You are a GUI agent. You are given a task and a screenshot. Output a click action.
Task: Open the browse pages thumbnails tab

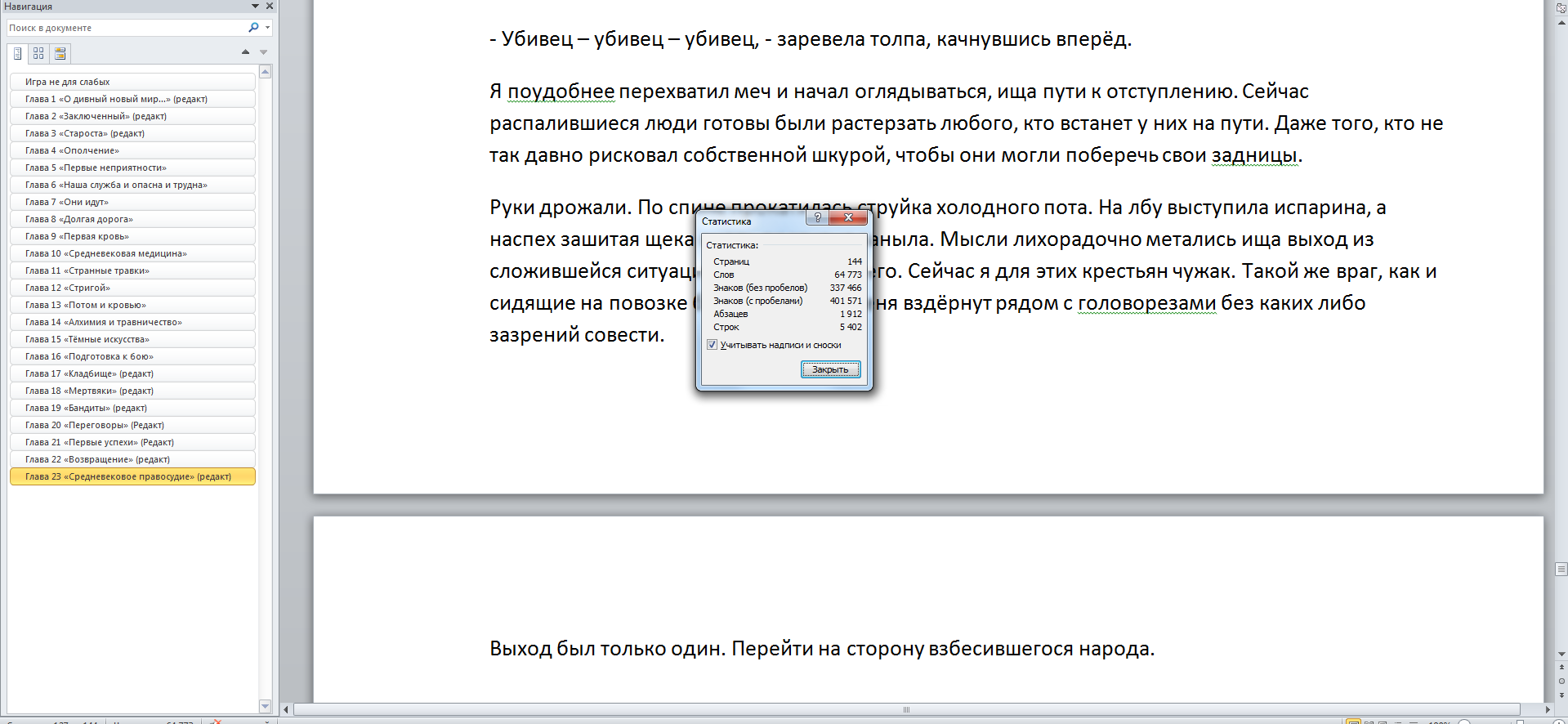[x=38, y=54]
